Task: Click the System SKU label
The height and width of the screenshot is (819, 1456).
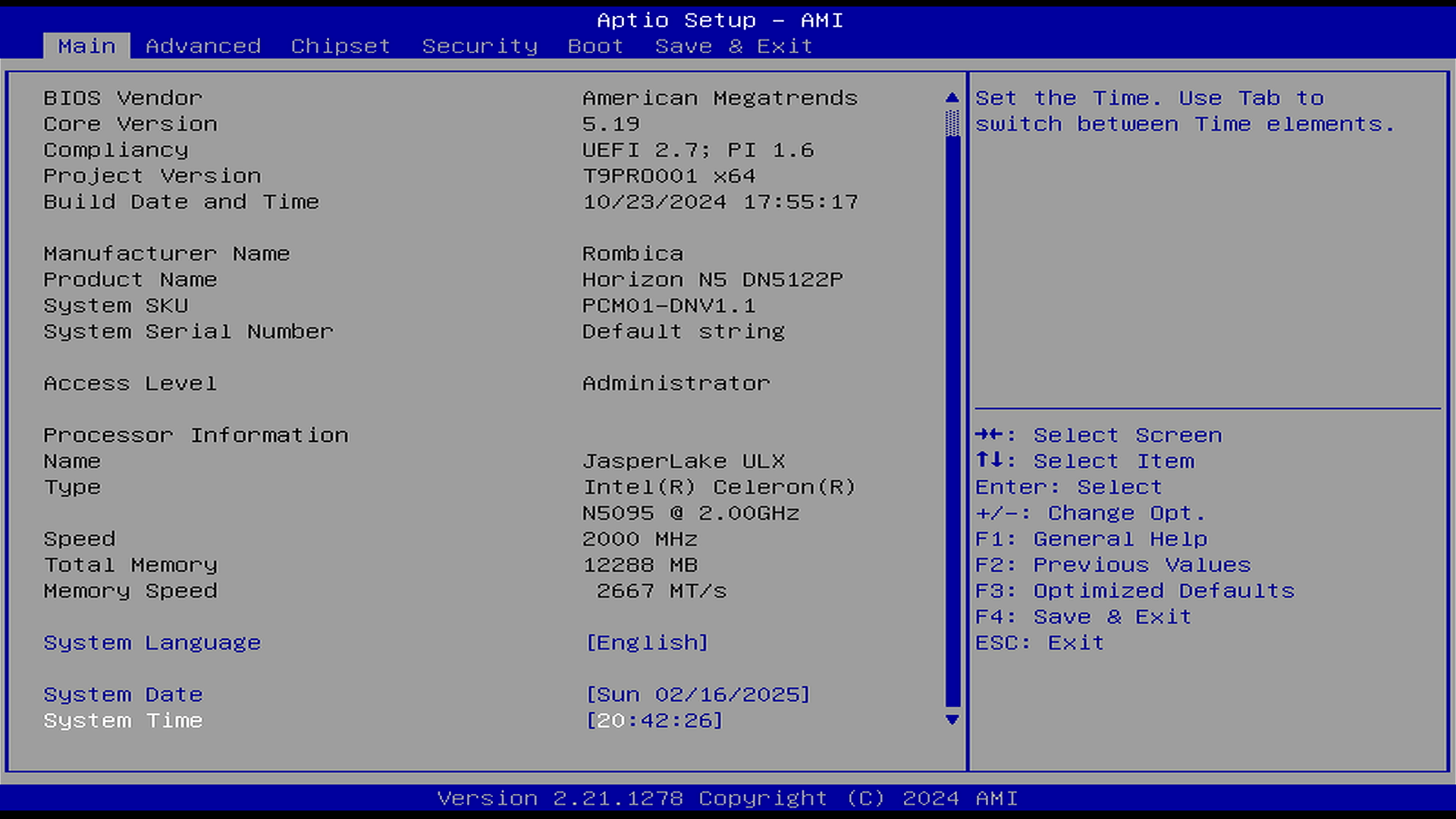Action: 116,306
